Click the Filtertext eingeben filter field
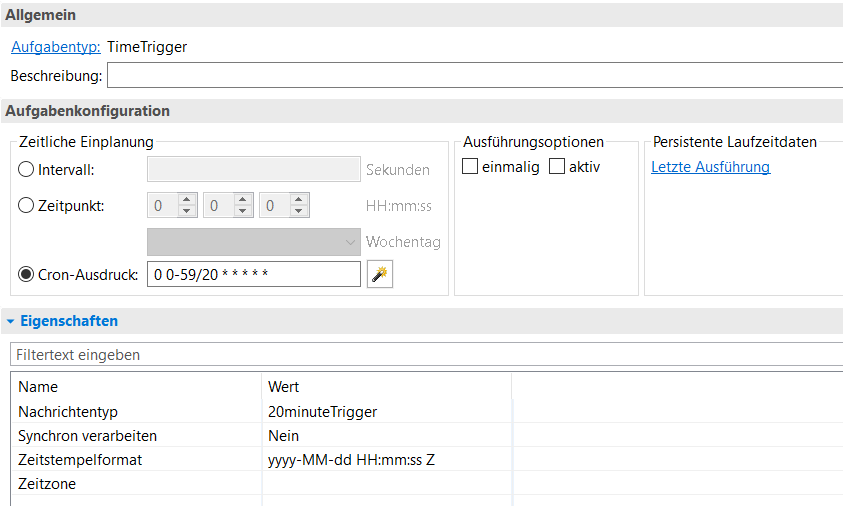The width and height of the screenshot is (843, 506). [x=427, y=355]
